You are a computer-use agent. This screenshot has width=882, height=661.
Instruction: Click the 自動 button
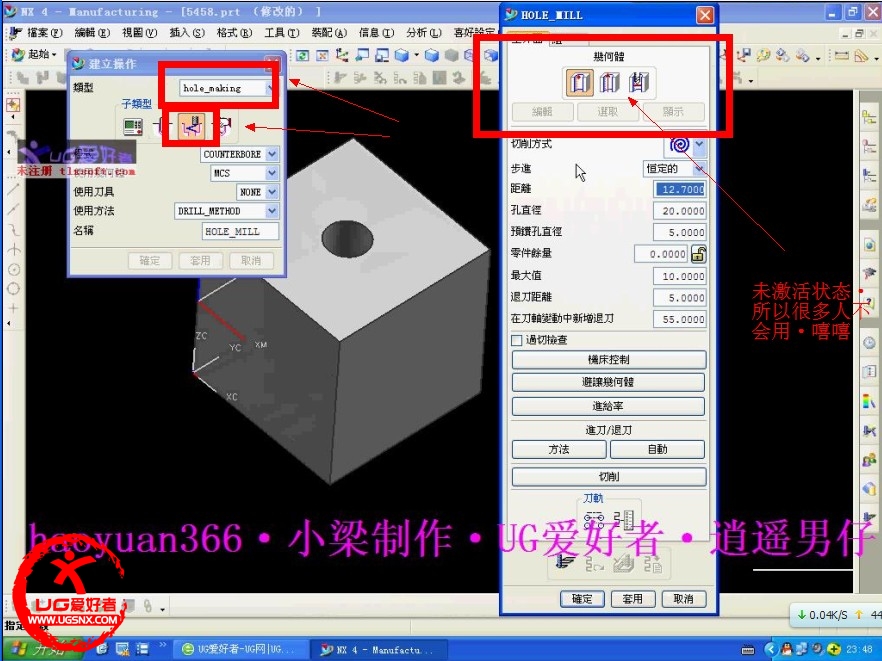658,449
